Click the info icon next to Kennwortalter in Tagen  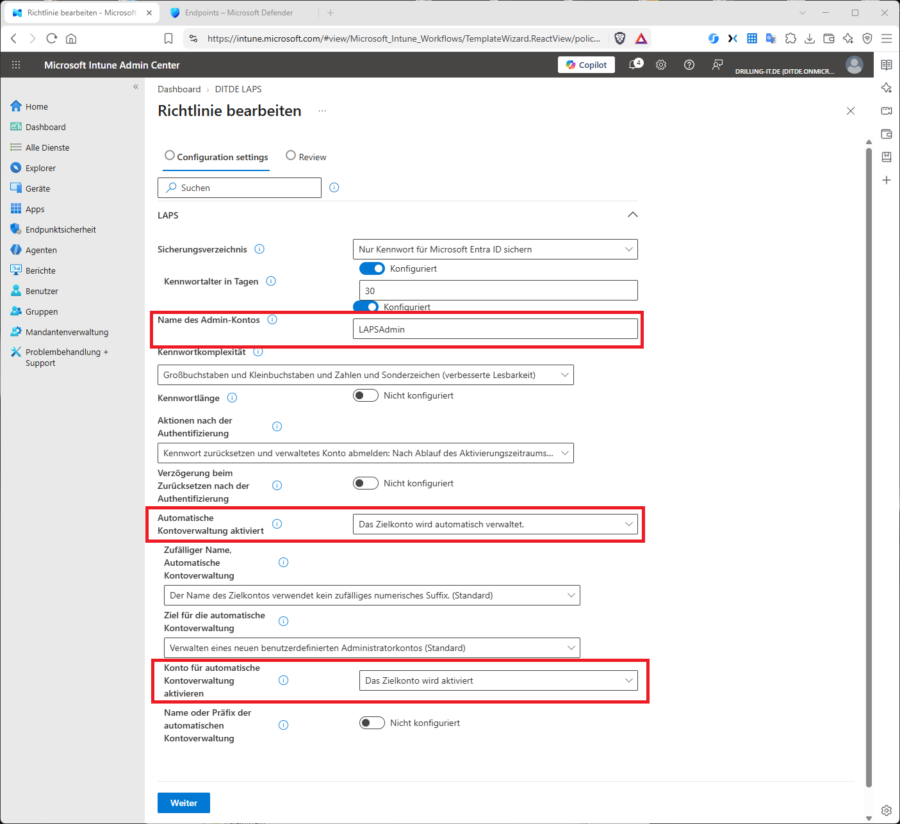[x=271, y=281]
